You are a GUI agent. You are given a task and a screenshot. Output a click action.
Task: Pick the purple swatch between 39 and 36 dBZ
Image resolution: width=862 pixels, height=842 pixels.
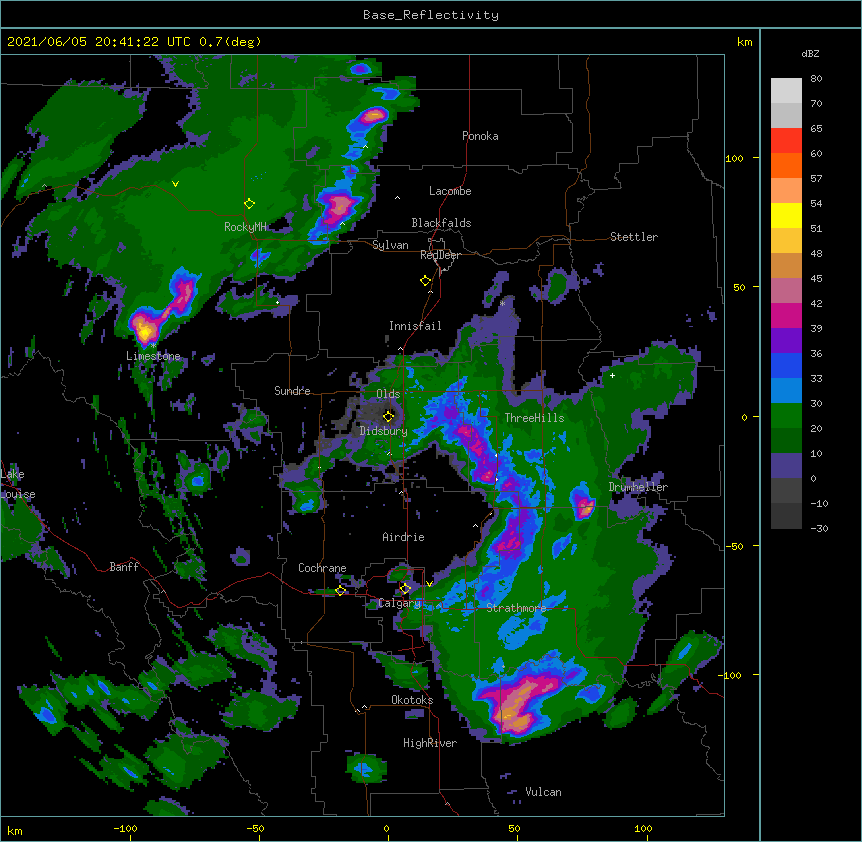click(786, 341)
